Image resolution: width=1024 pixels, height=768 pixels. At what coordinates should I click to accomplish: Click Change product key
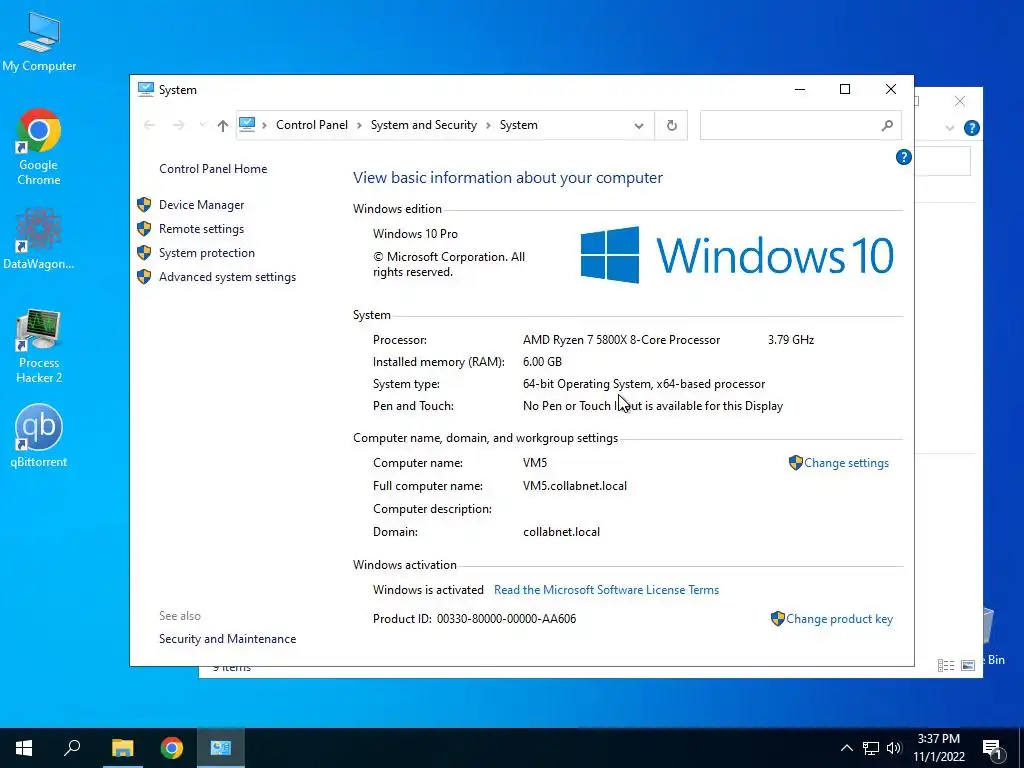839,618
